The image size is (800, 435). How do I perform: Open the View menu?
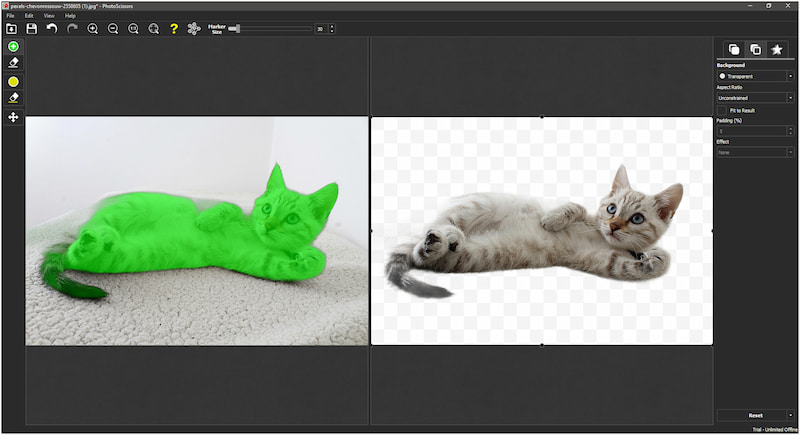coord(49,16)
